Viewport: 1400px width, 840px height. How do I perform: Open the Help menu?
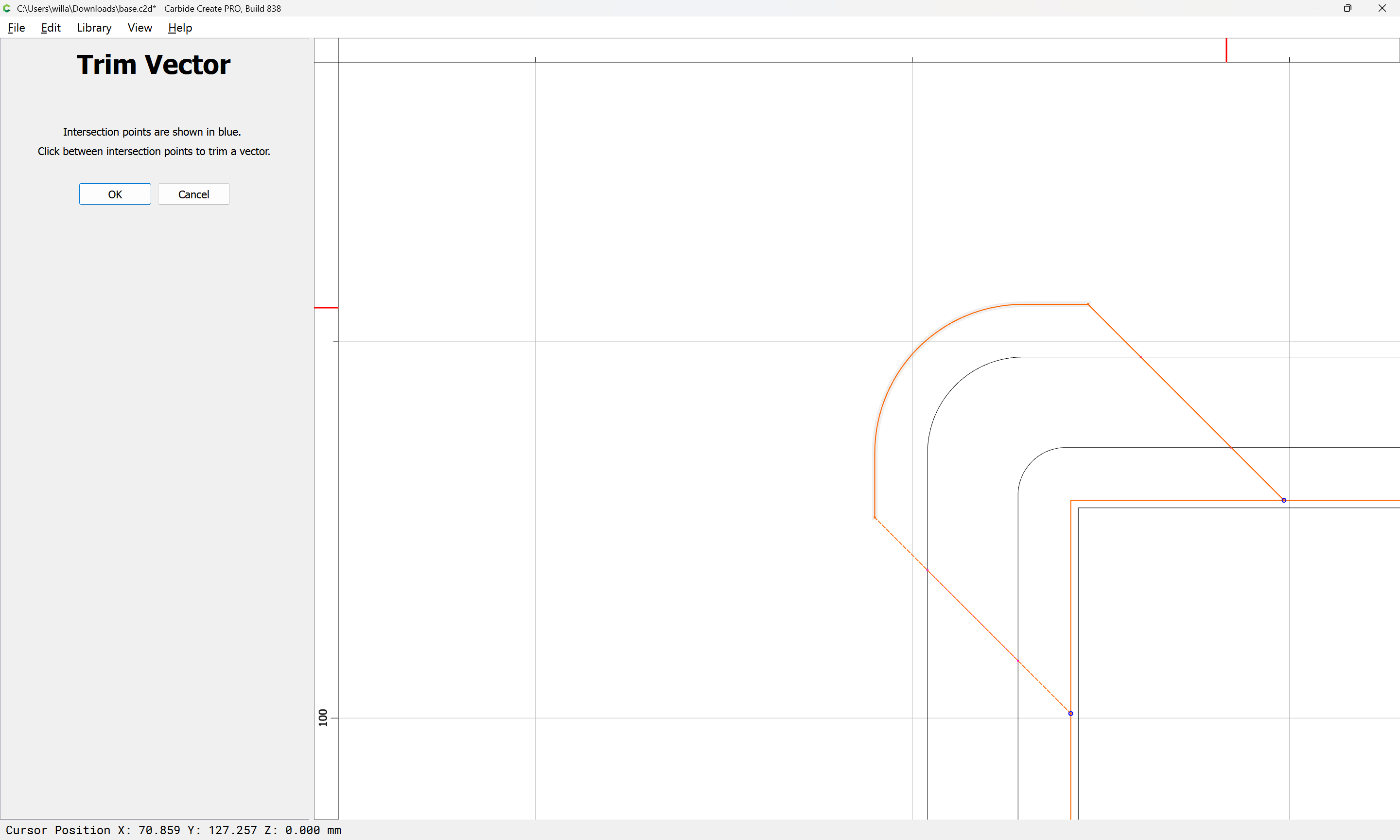(180, 28)
